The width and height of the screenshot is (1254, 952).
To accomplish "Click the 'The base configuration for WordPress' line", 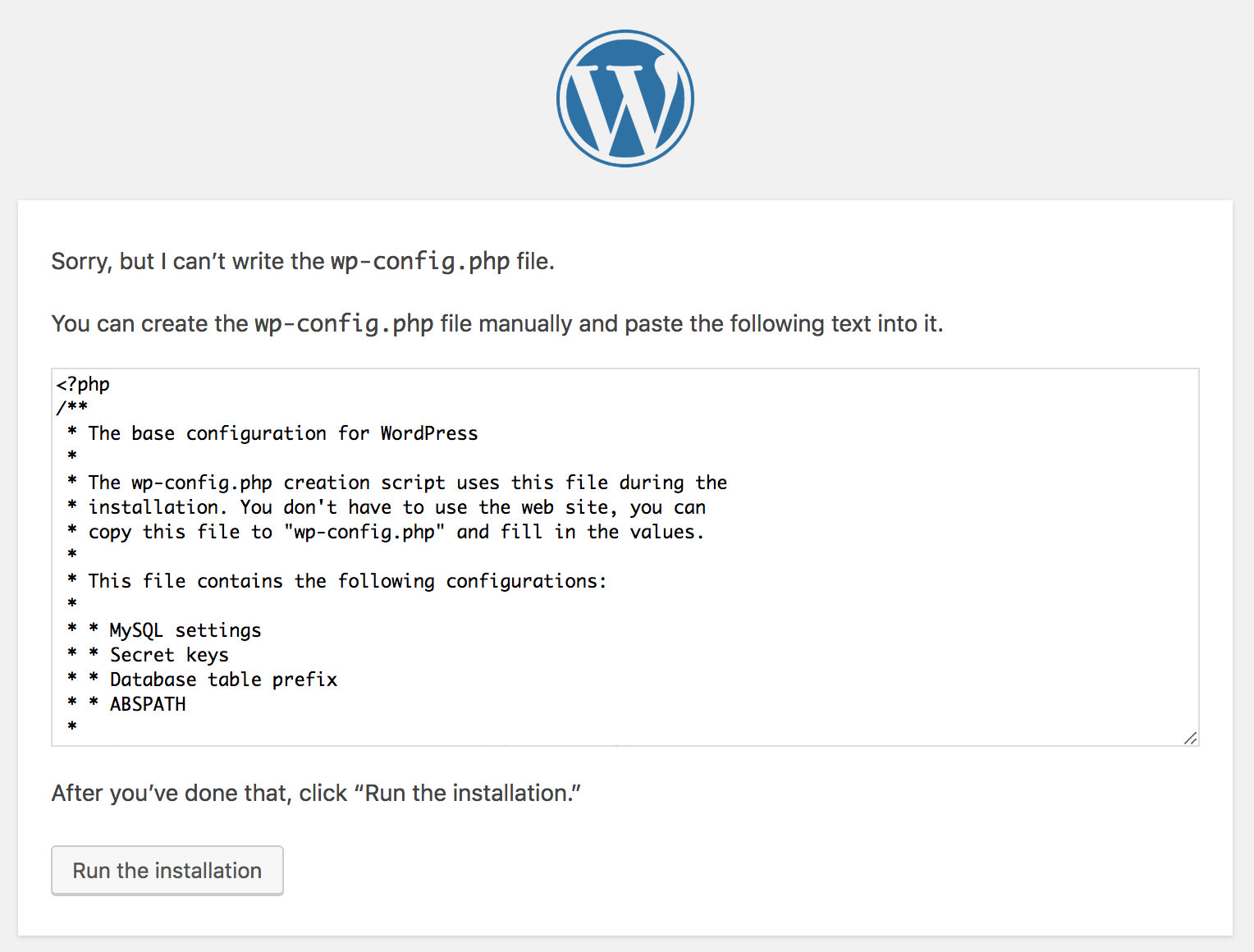I will (282, 433).
